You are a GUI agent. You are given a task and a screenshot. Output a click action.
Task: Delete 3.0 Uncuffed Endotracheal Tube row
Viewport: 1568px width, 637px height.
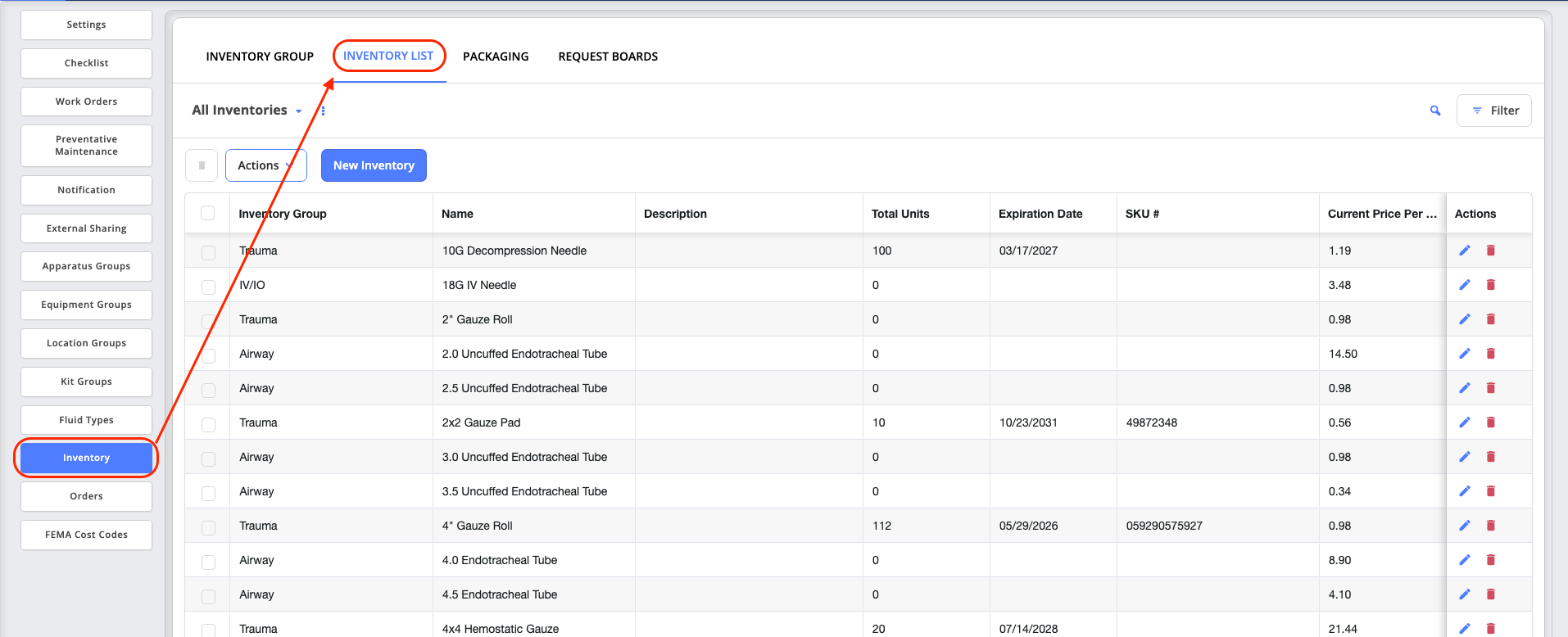[1491, 457]
